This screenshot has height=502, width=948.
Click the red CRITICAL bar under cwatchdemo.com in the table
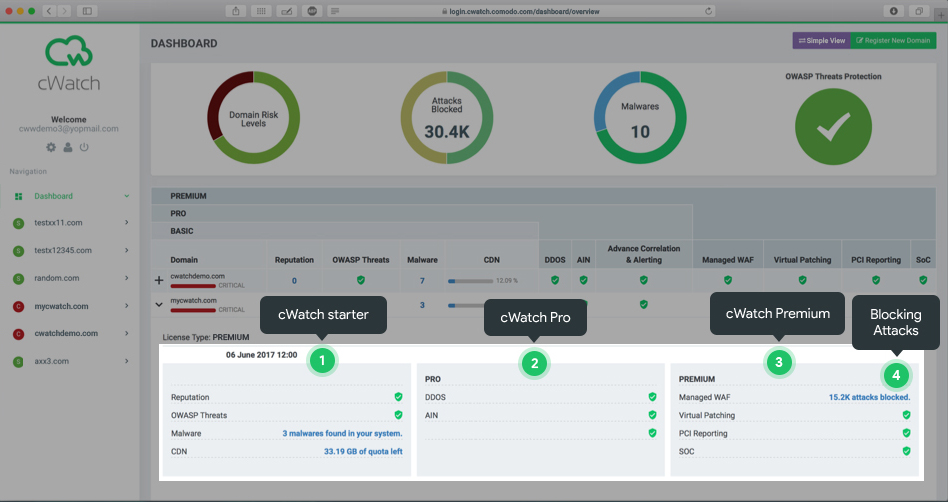coord(193,285)
